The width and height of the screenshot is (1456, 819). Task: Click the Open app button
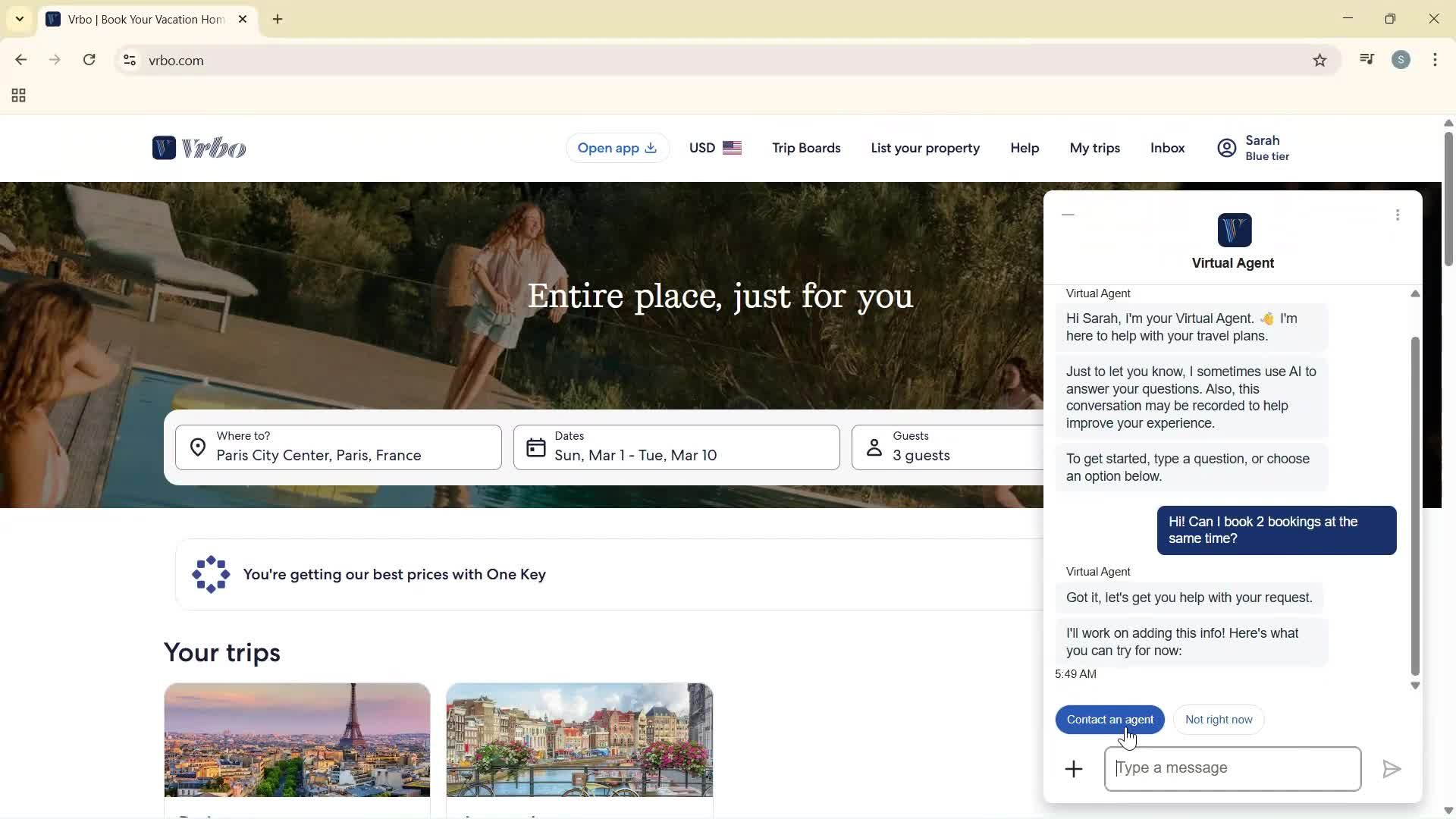point(617,148)
